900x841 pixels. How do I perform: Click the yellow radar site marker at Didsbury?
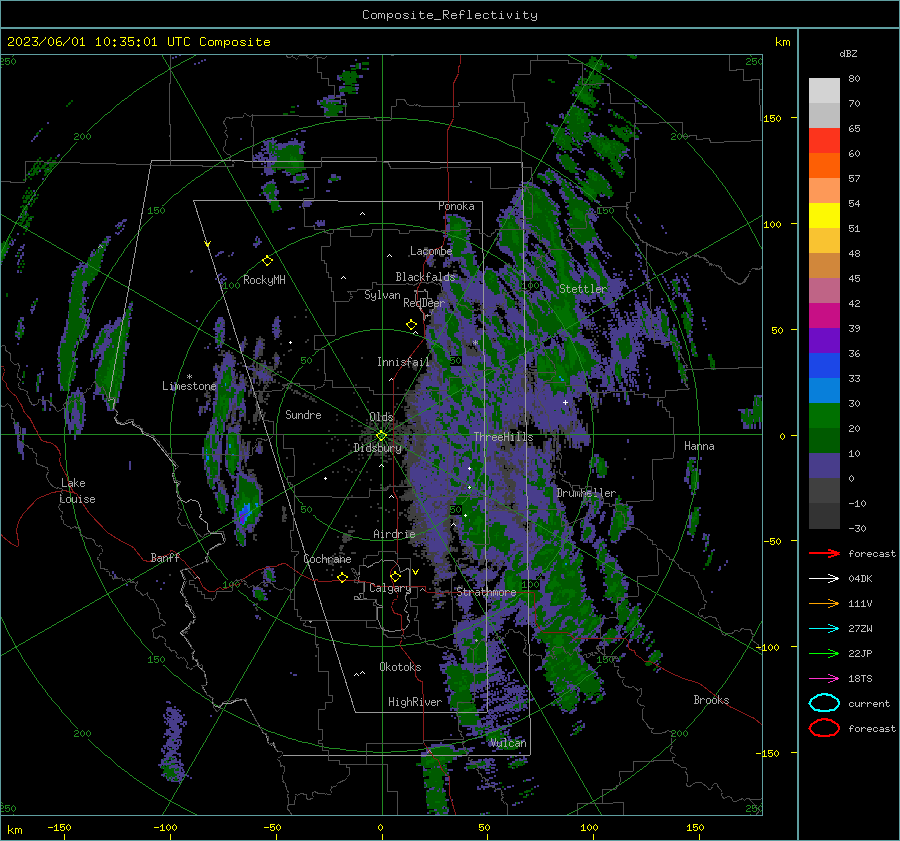(381, 436)
